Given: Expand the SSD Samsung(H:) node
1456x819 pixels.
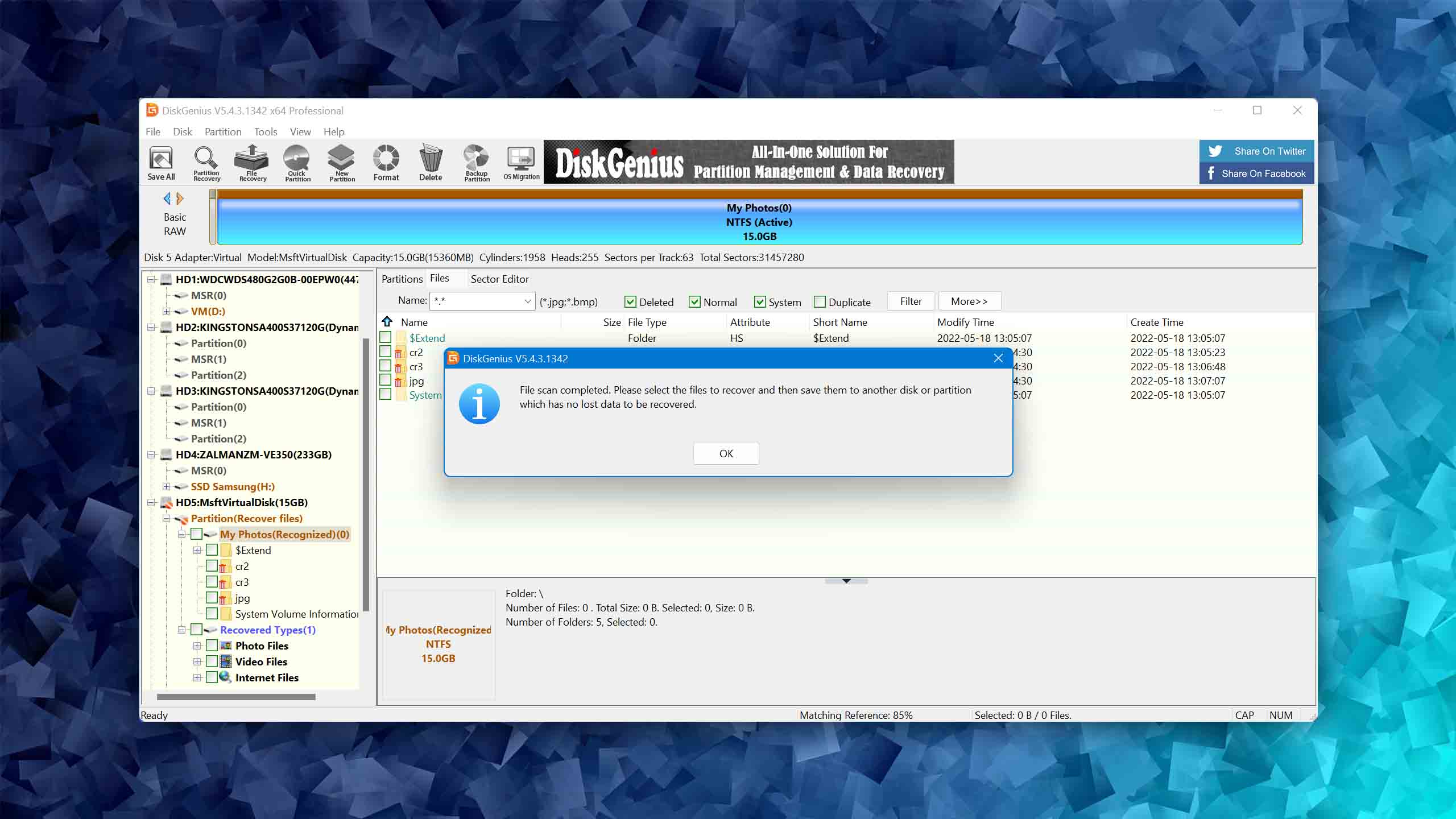Looking at the screenshot, I should coord(166,486).
